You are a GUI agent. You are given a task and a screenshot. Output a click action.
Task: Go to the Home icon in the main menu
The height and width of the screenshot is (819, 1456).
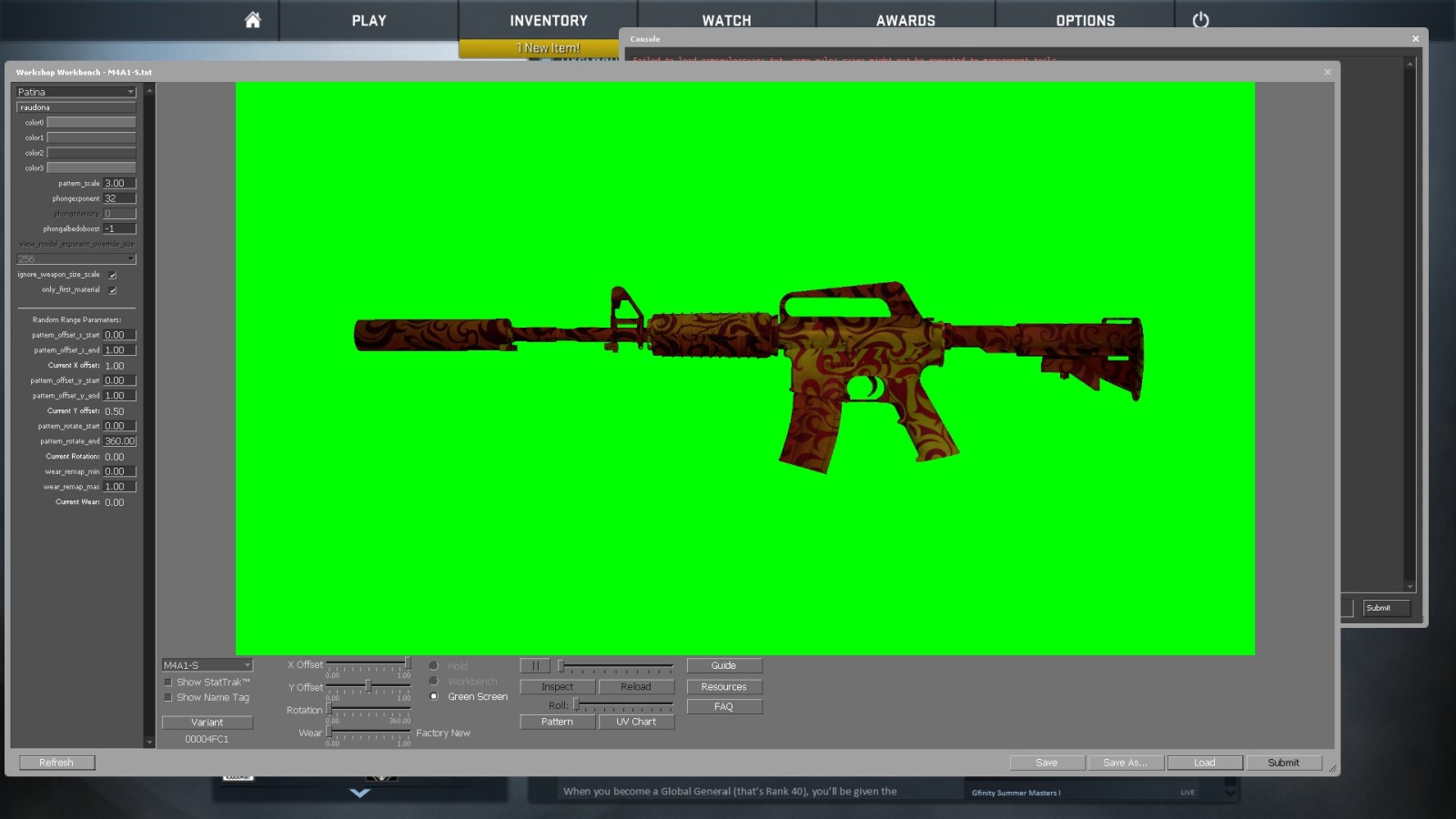pos(253,20)
